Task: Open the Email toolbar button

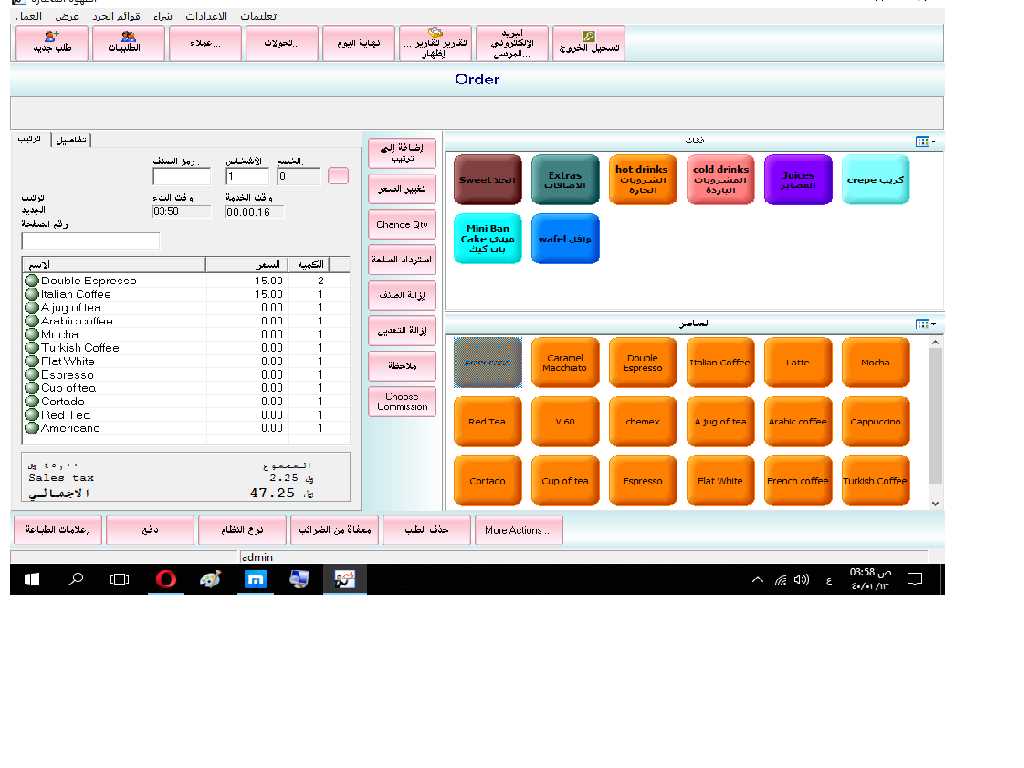Action: (512, 44)
